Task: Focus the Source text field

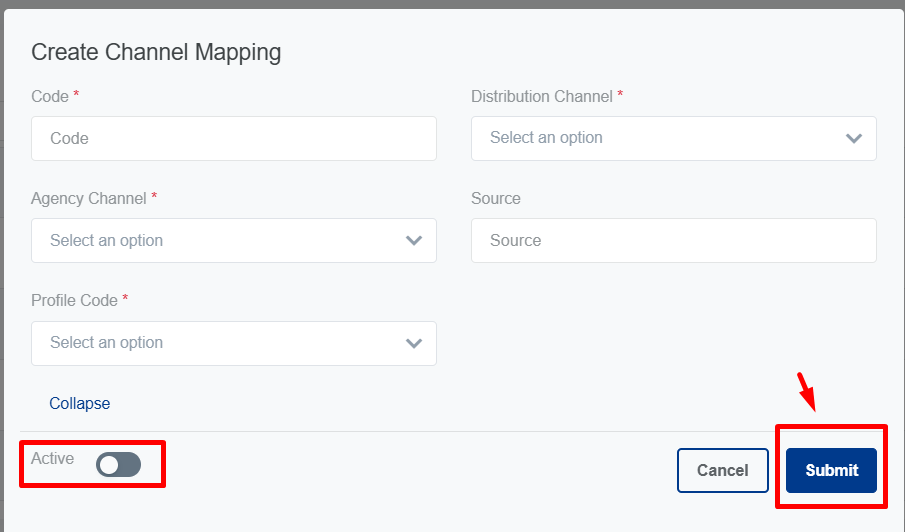Action: (x=673, y=241)
